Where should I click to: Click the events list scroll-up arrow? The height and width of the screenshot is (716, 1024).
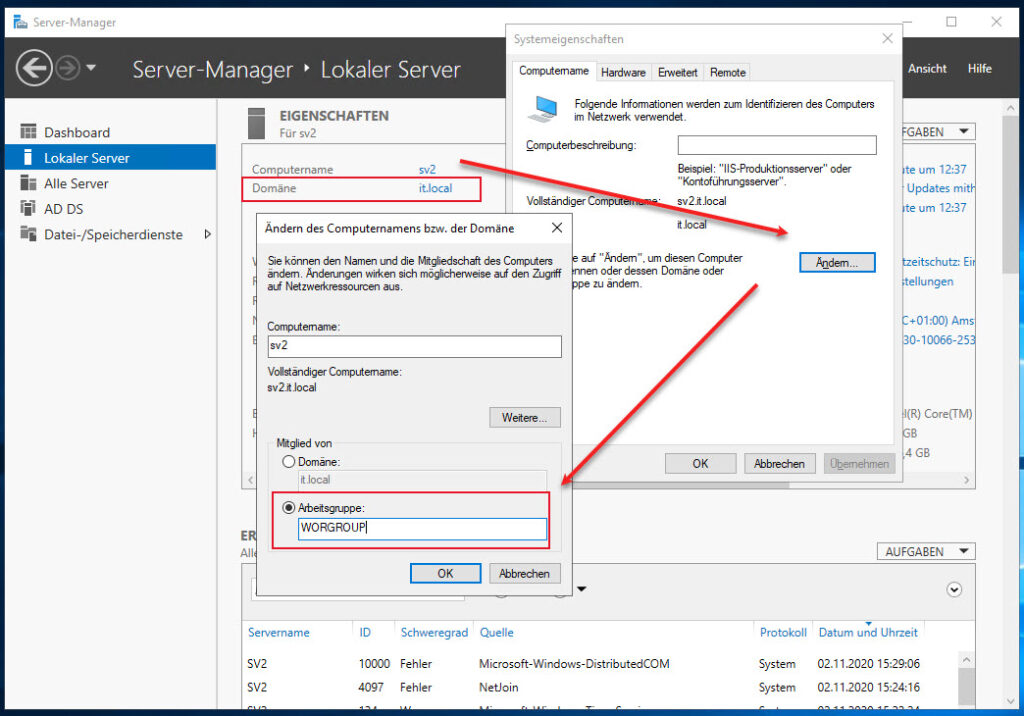967,660
